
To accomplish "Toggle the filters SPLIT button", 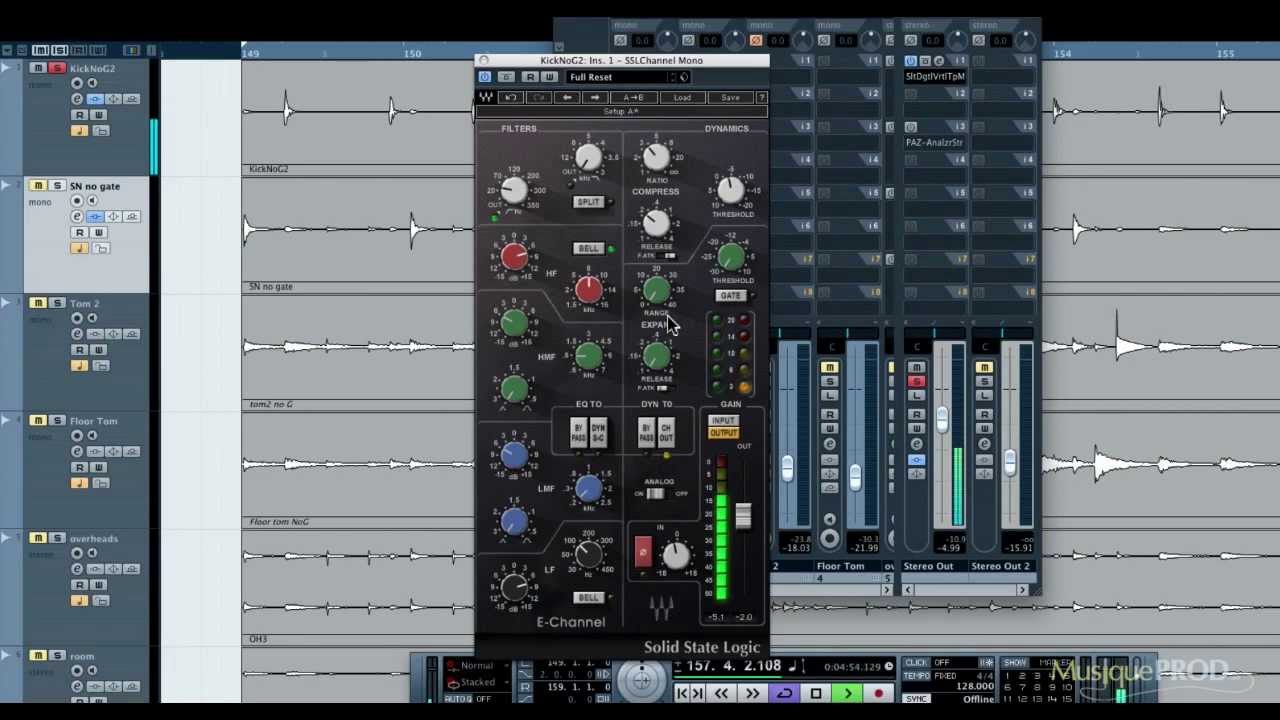I will 588,202.
